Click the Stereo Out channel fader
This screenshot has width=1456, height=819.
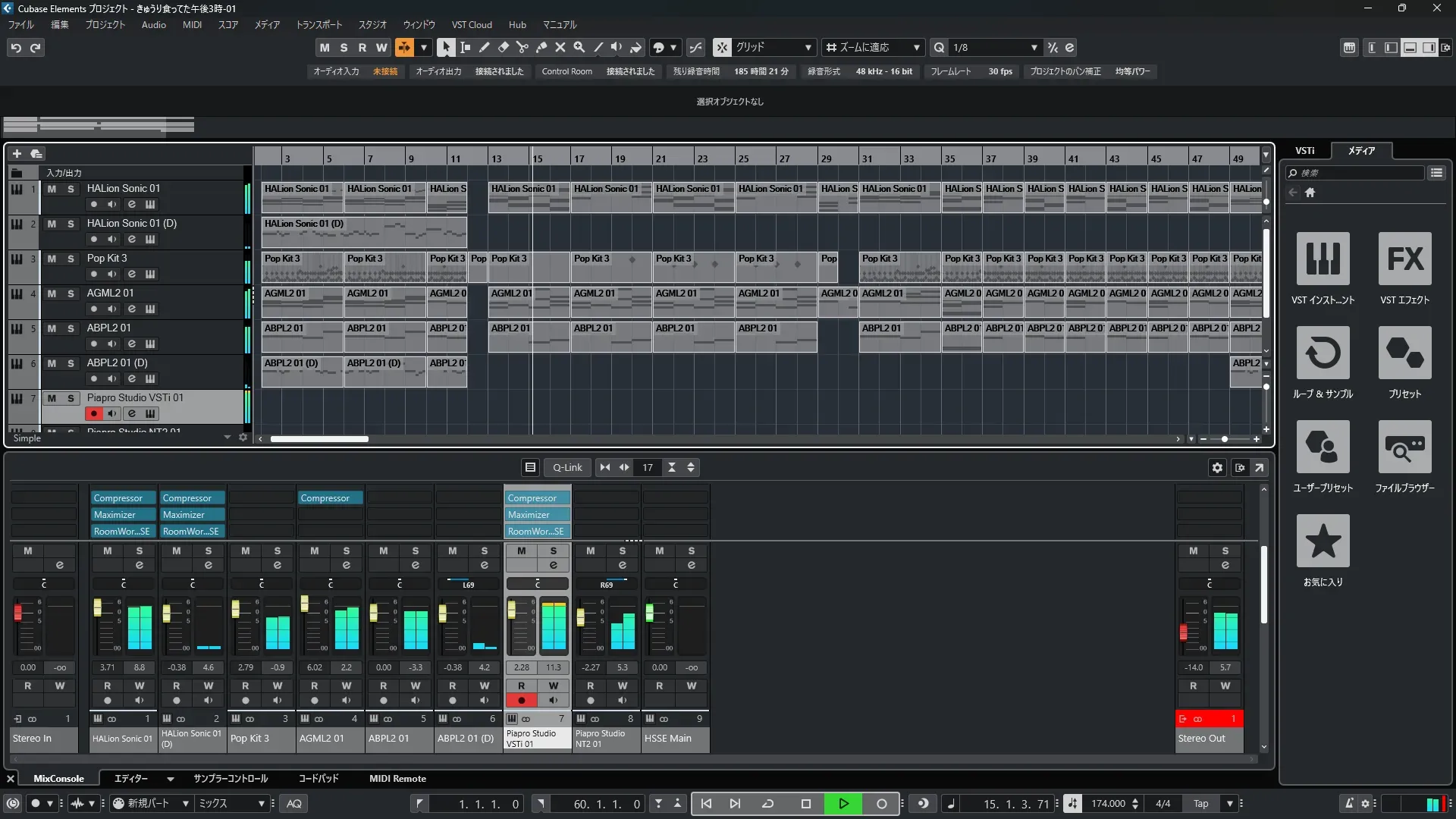(1183, 632)
